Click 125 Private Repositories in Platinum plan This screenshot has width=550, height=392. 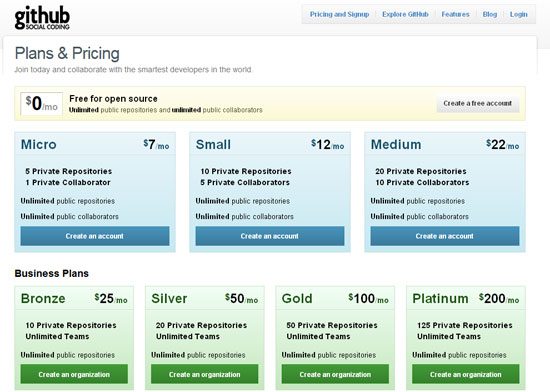click(x=464, y=325)
